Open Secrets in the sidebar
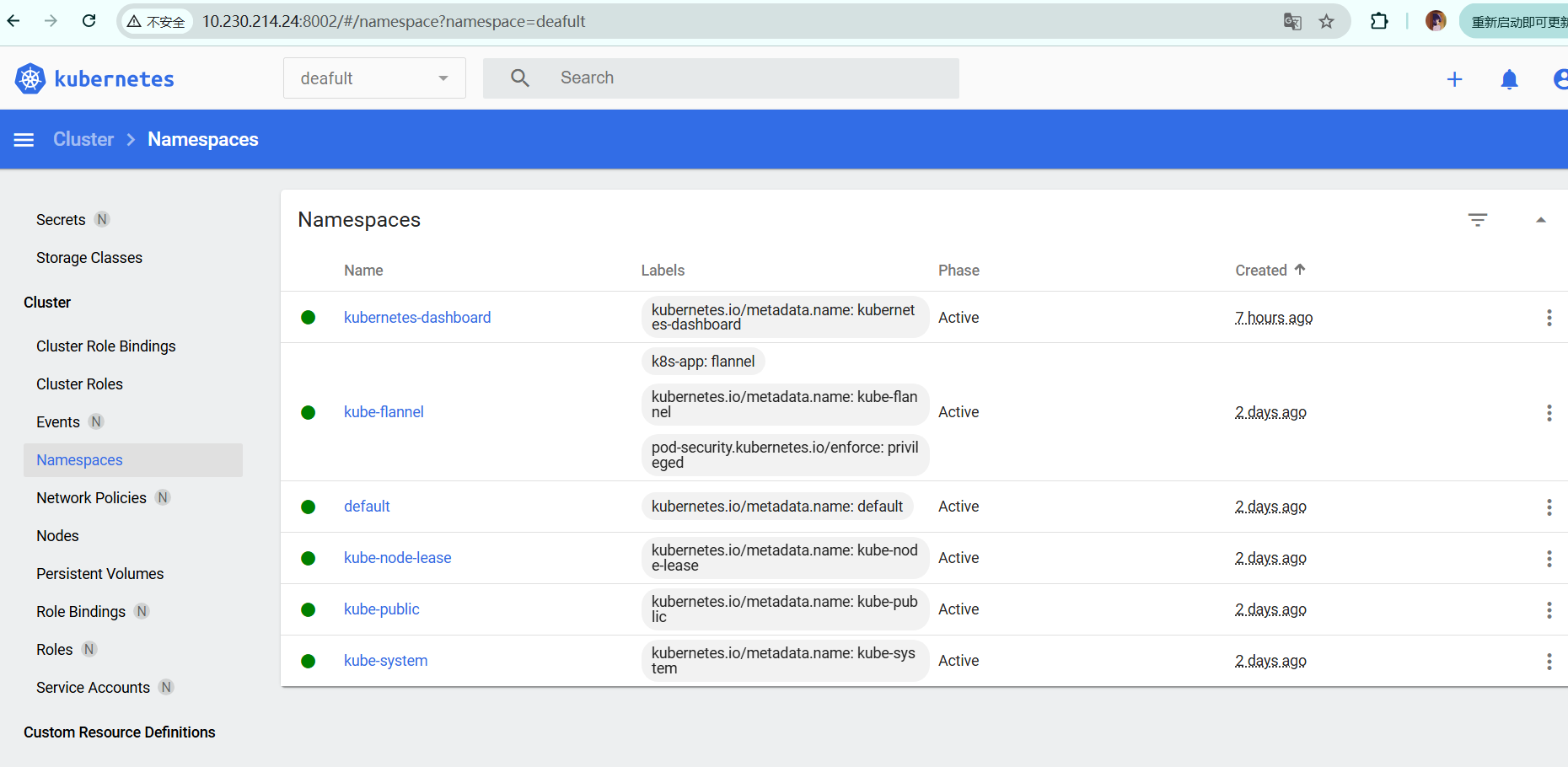The width and height of the screenshot is (1568, 767). (61, 220)
